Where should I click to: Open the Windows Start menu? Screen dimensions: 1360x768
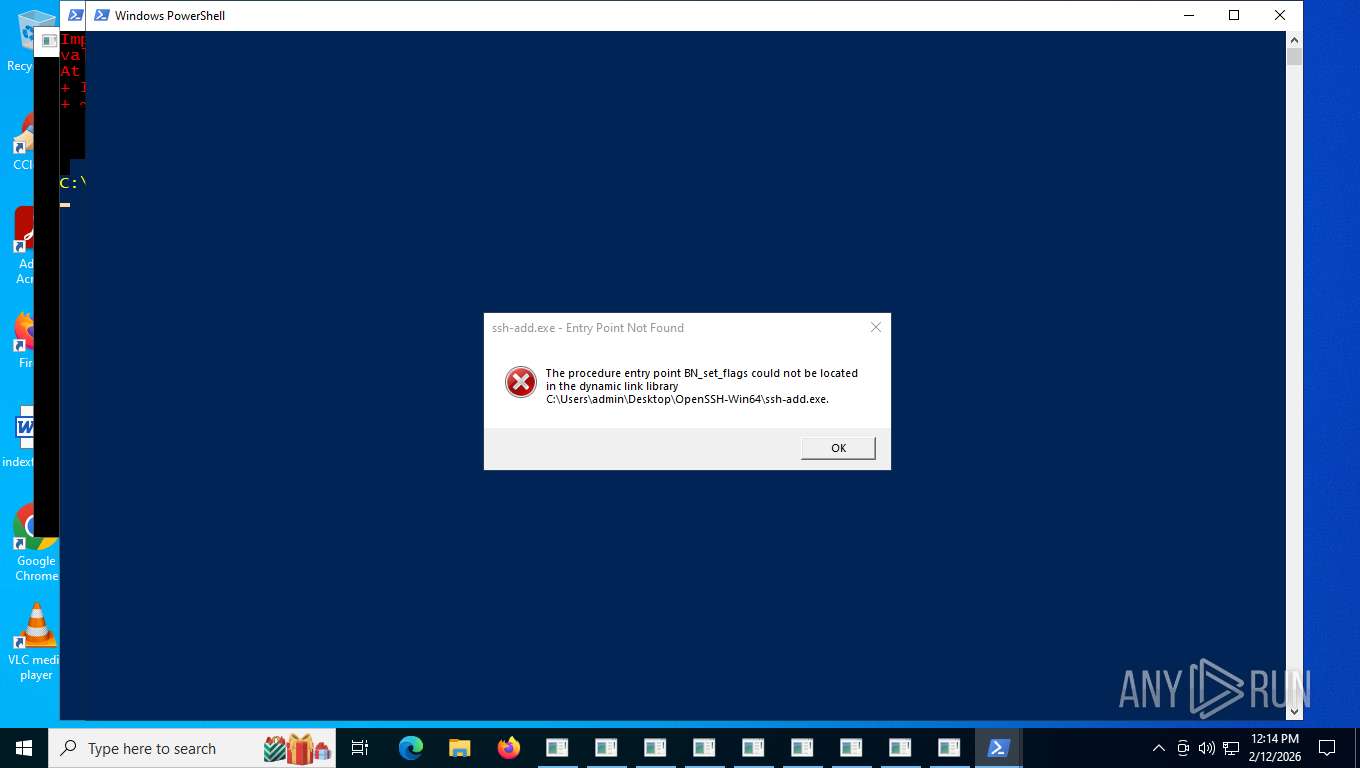24,748
